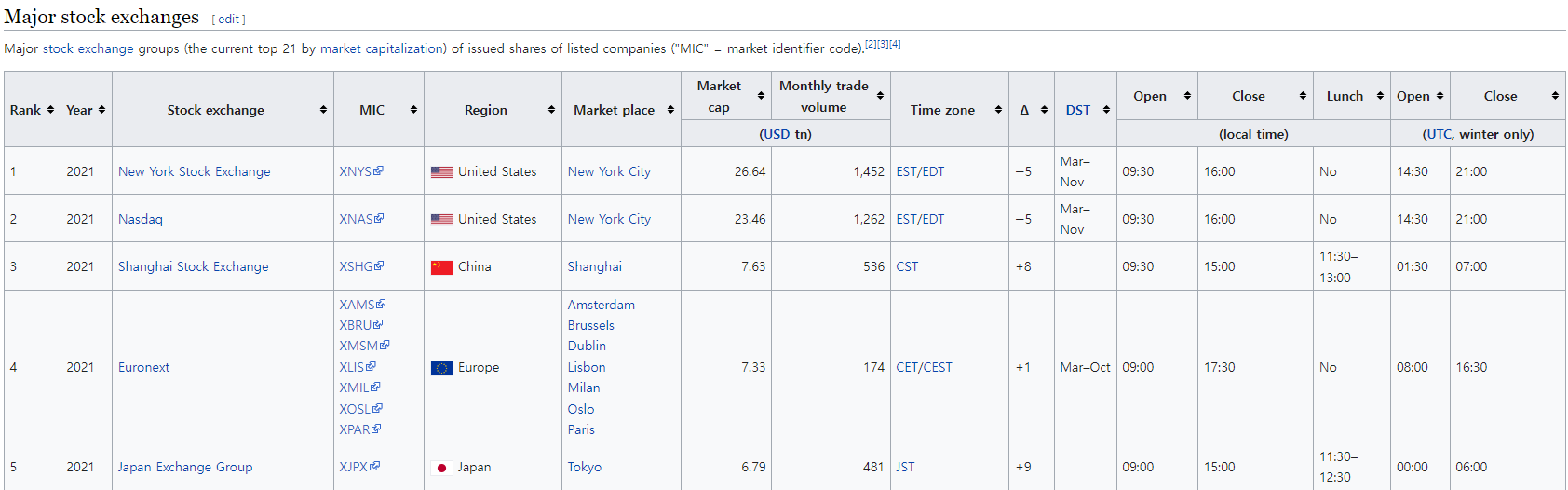
Task: Open the XLIS external link
Action: point(358,367)
